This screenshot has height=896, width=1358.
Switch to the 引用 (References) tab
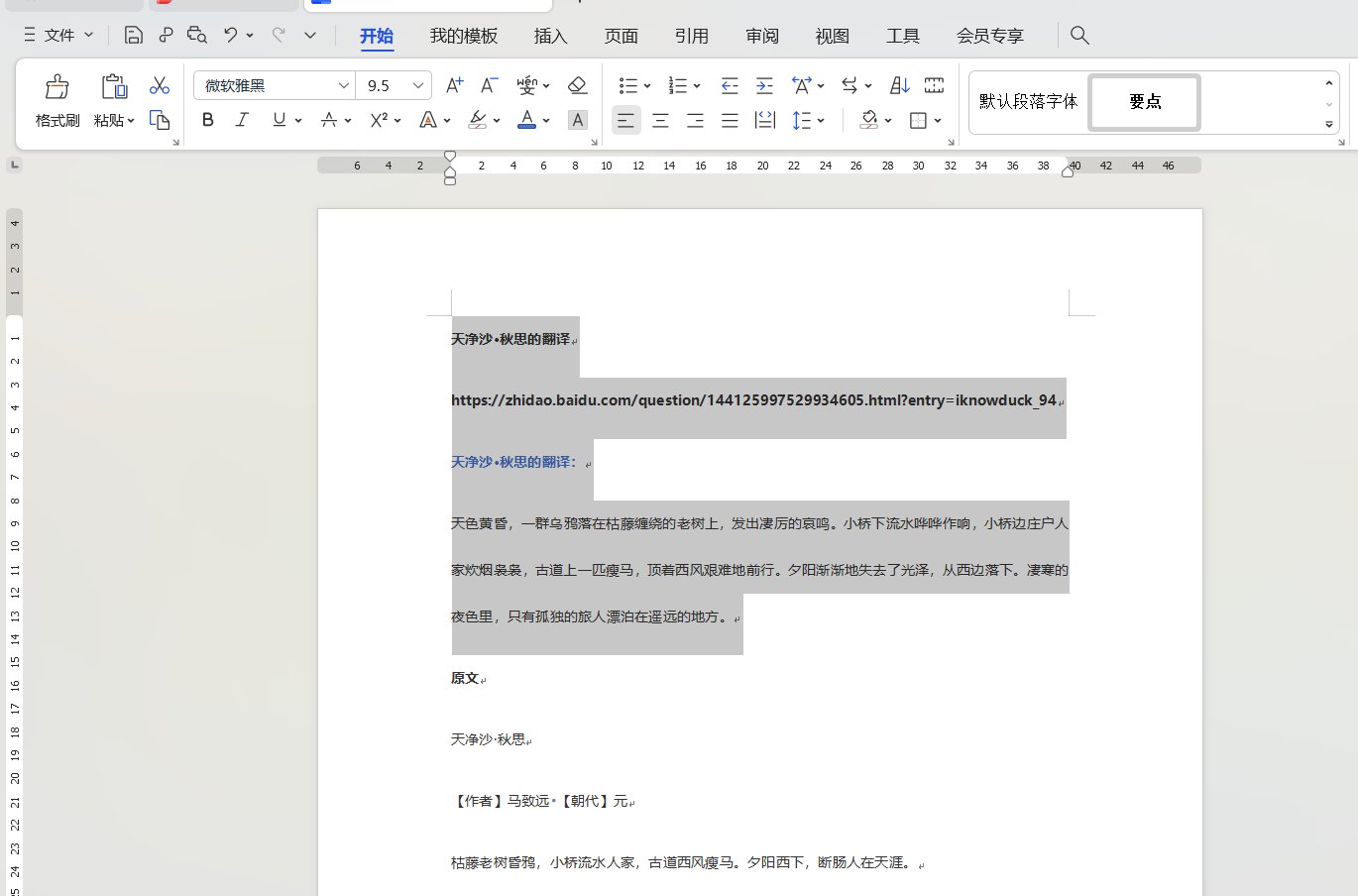coord(692,36)
